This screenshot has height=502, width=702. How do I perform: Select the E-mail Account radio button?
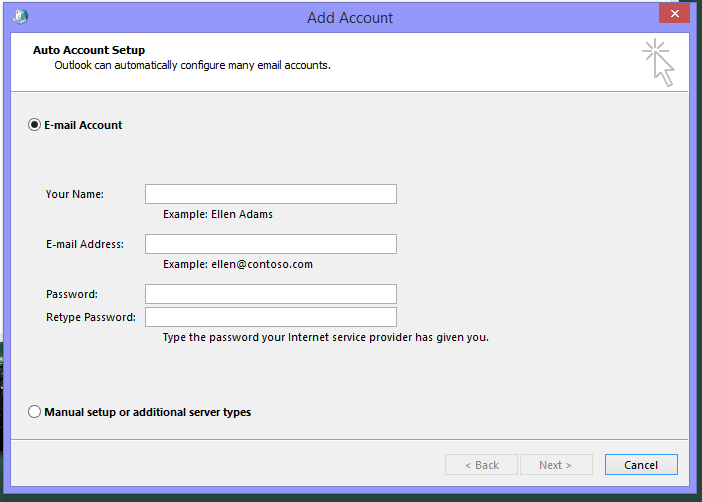(35, 125)
